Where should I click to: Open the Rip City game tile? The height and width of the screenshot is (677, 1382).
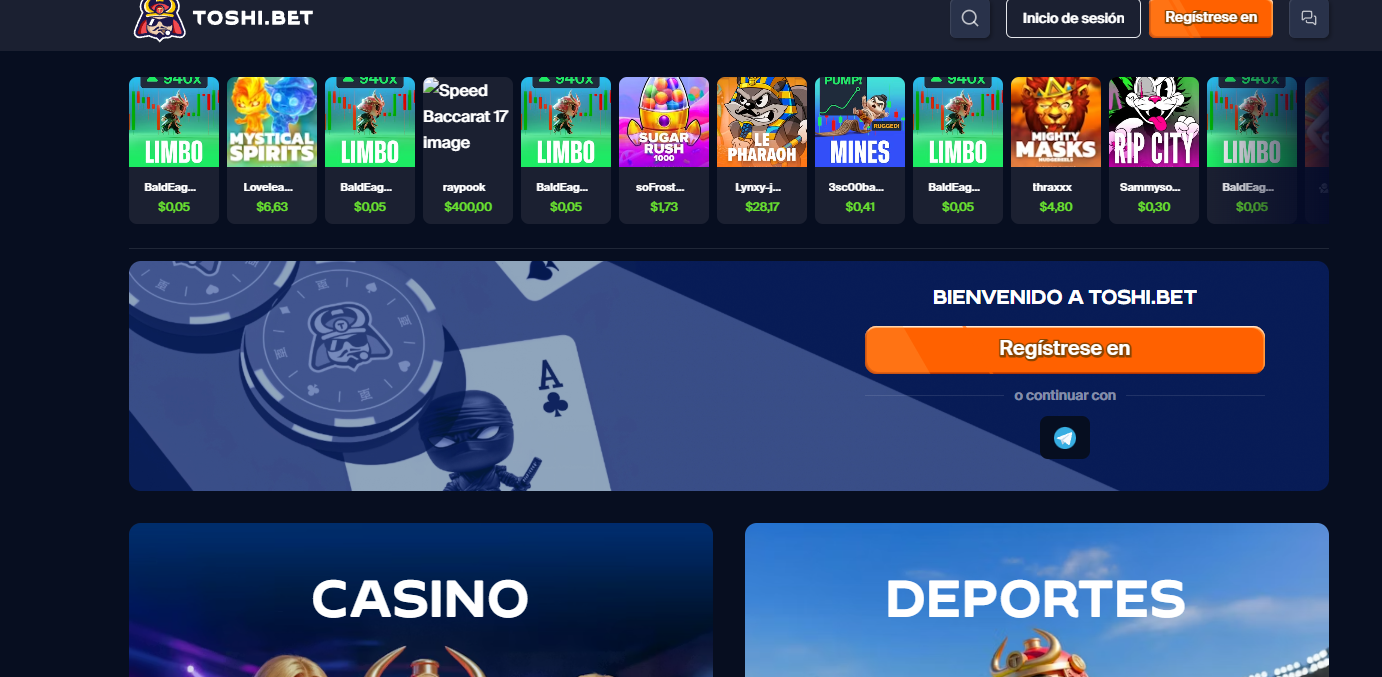pos(1154,122)
